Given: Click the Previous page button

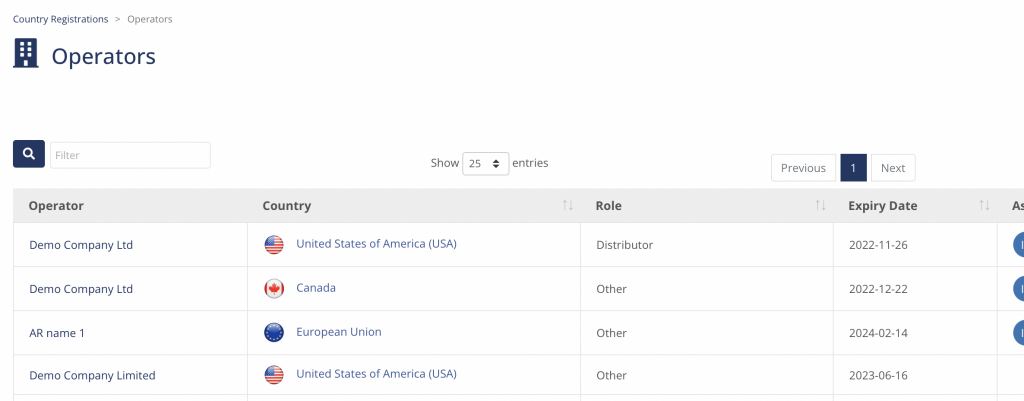Looking at the screenshot, I should (803, 168).
